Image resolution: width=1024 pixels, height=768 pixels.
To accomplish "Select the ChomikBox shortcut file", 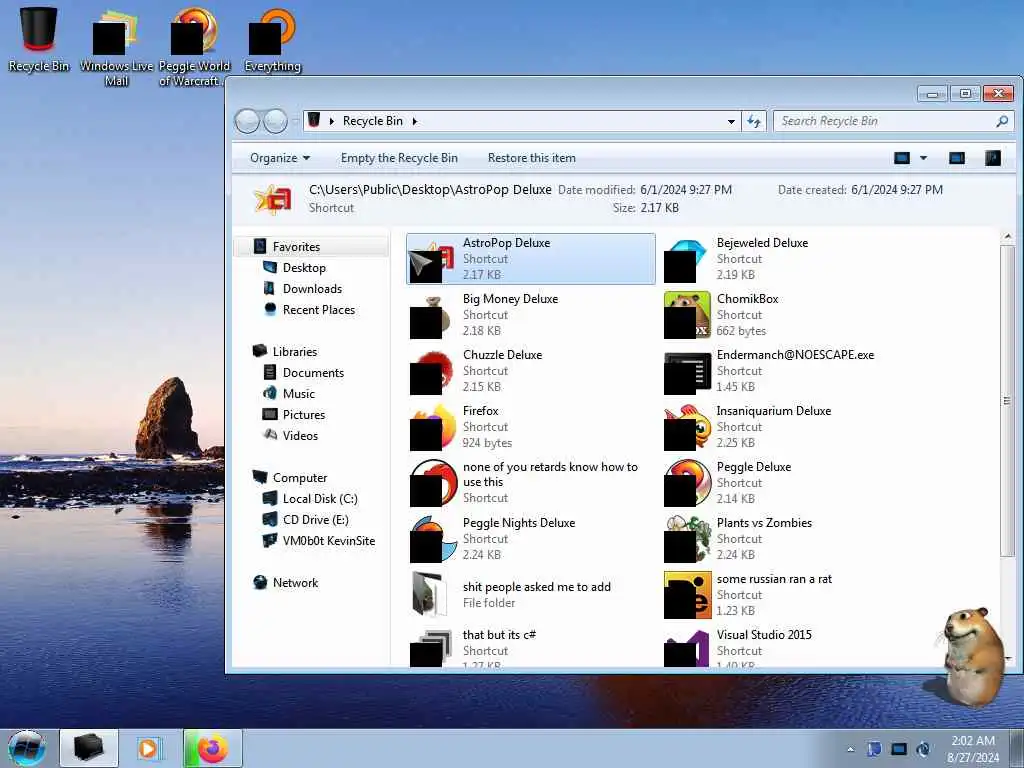I will [x=784, y=315].
